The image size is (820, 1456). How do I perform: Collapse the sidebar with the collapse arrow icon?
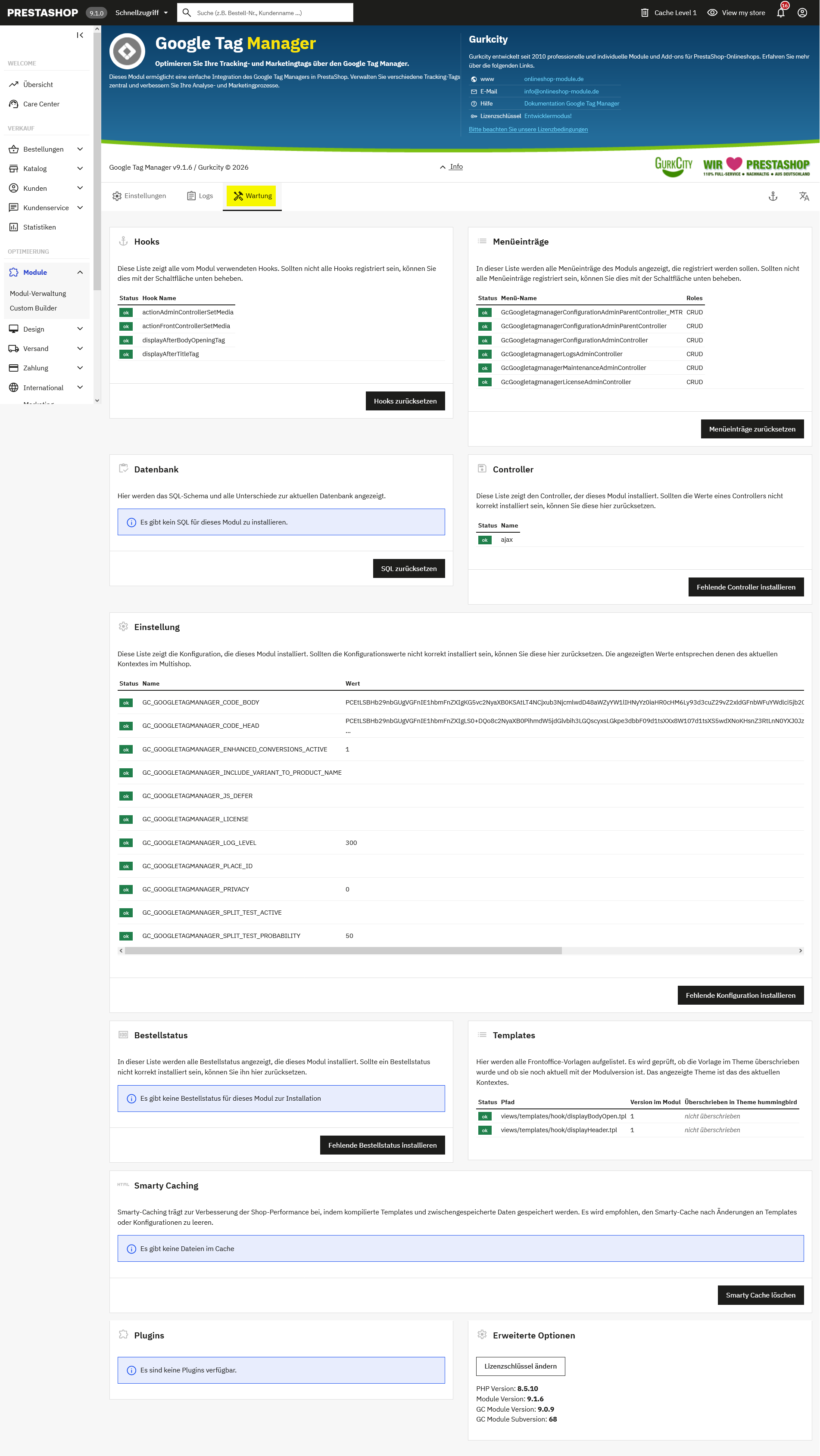80,35
